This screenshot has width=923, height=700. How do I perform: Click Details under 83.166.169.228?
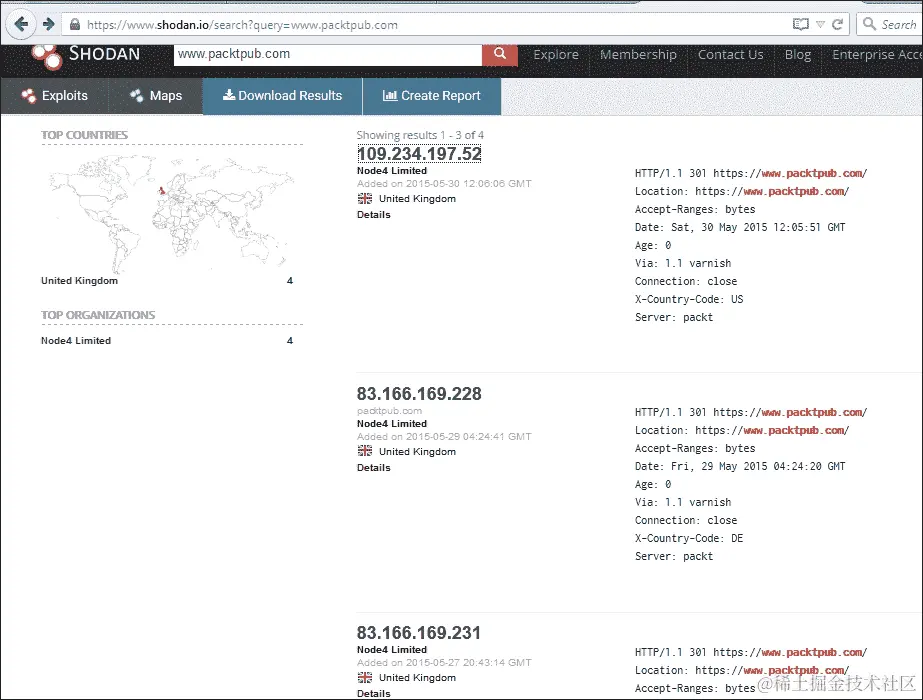(x=374, y=468)
